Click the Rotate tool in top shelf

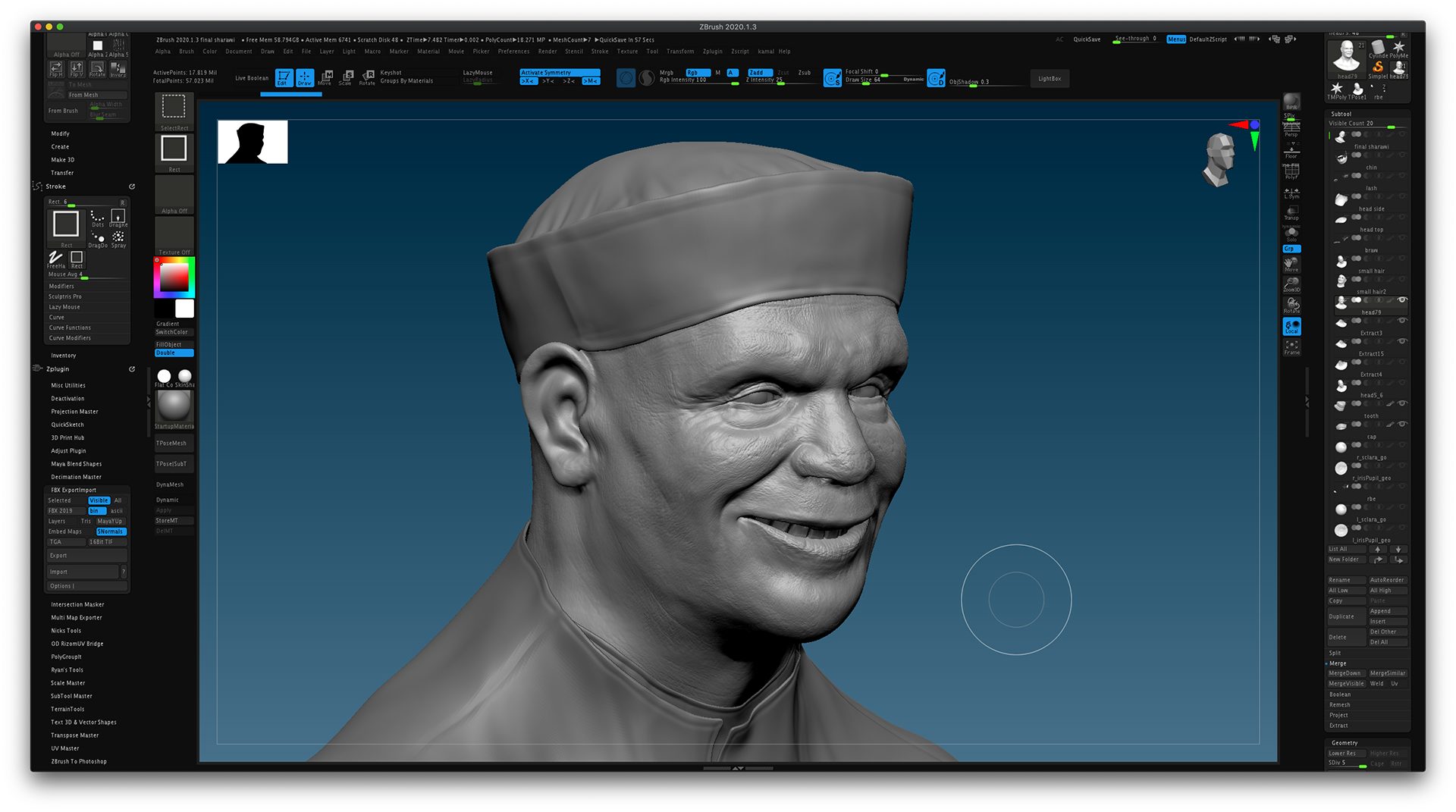pos(368,77)
